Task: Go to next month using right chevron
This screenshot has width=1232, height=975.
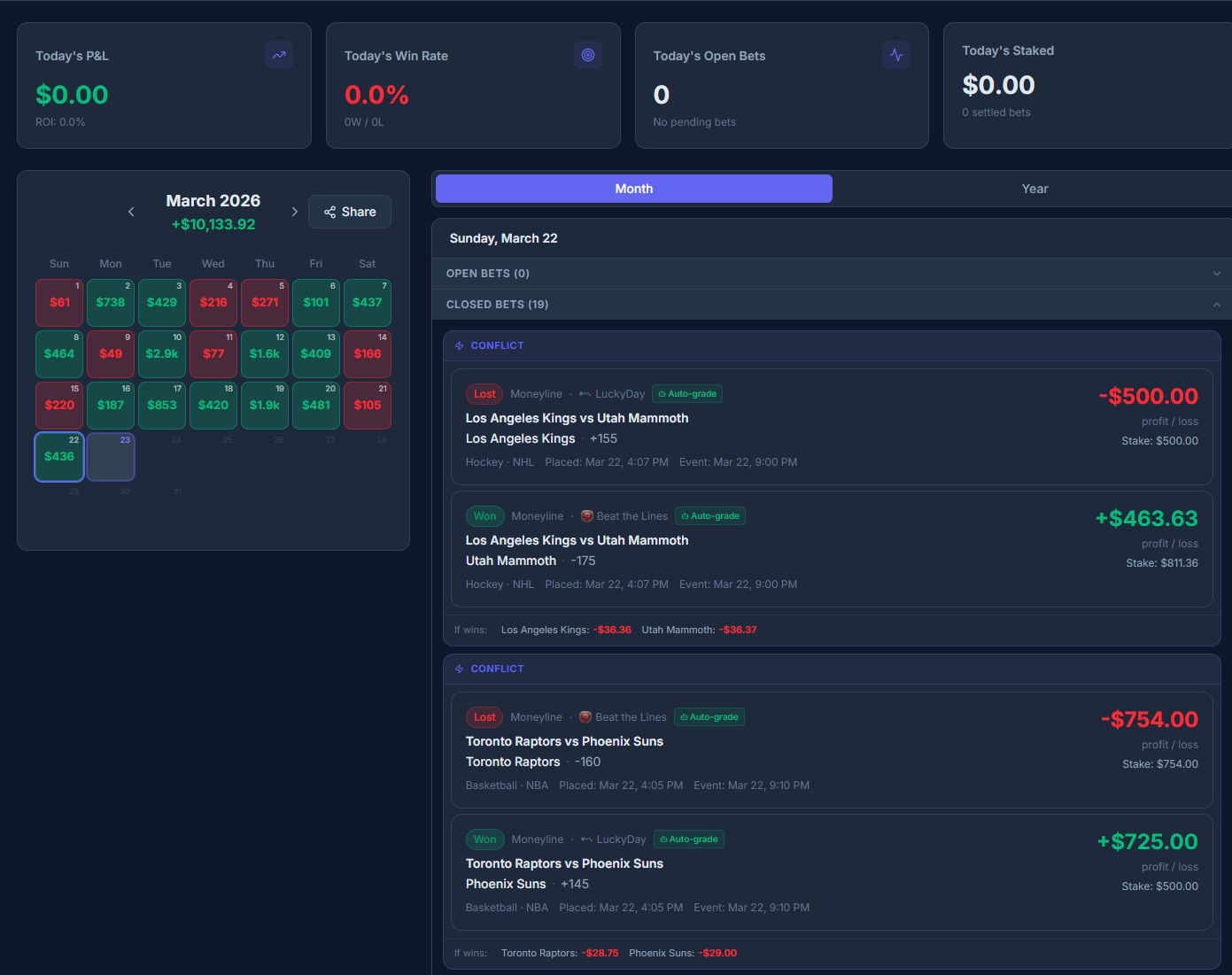Action: point(295,212)
